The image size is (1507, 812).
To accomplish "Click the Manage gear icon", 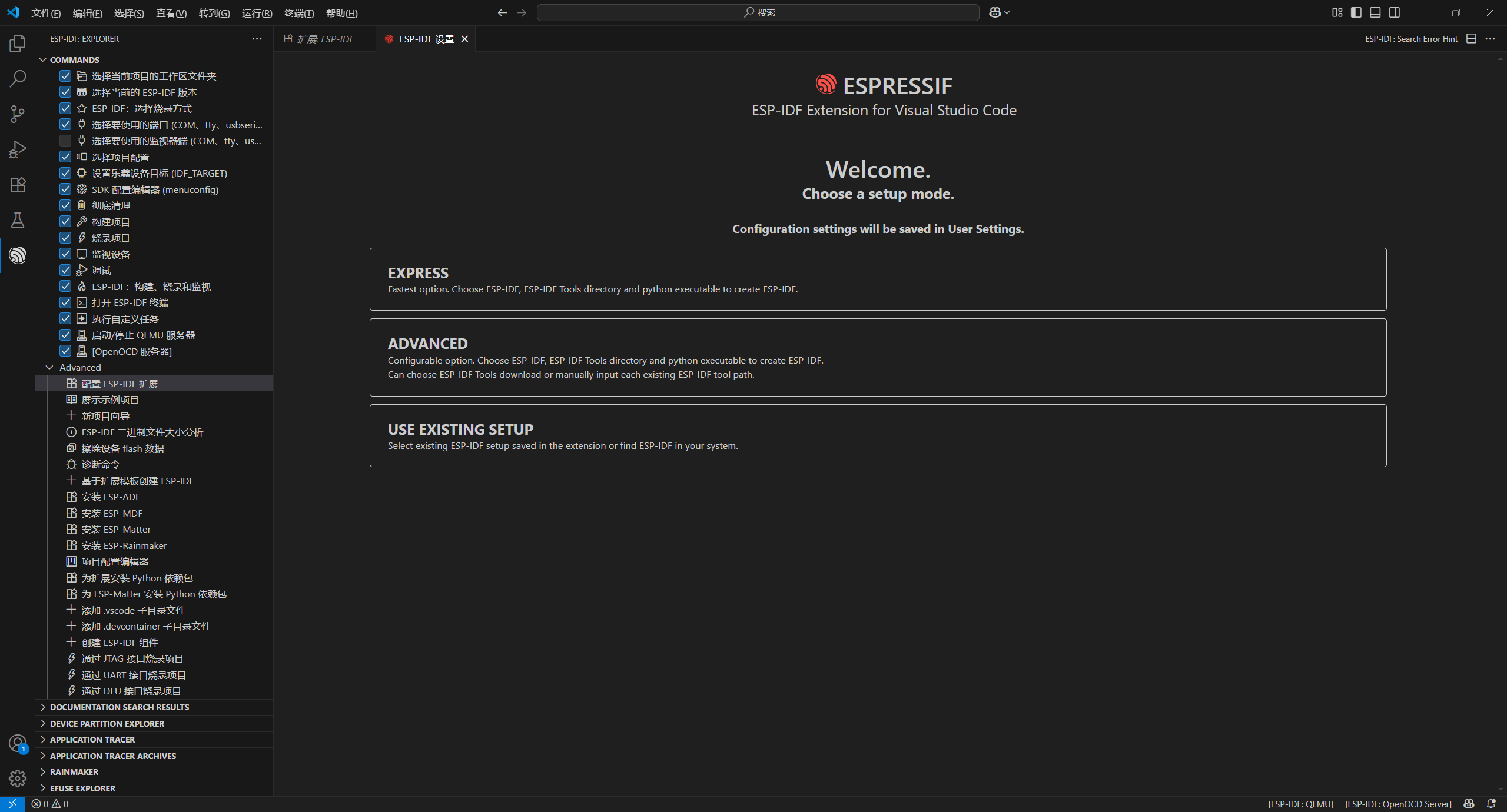I will tap(18, 778).
